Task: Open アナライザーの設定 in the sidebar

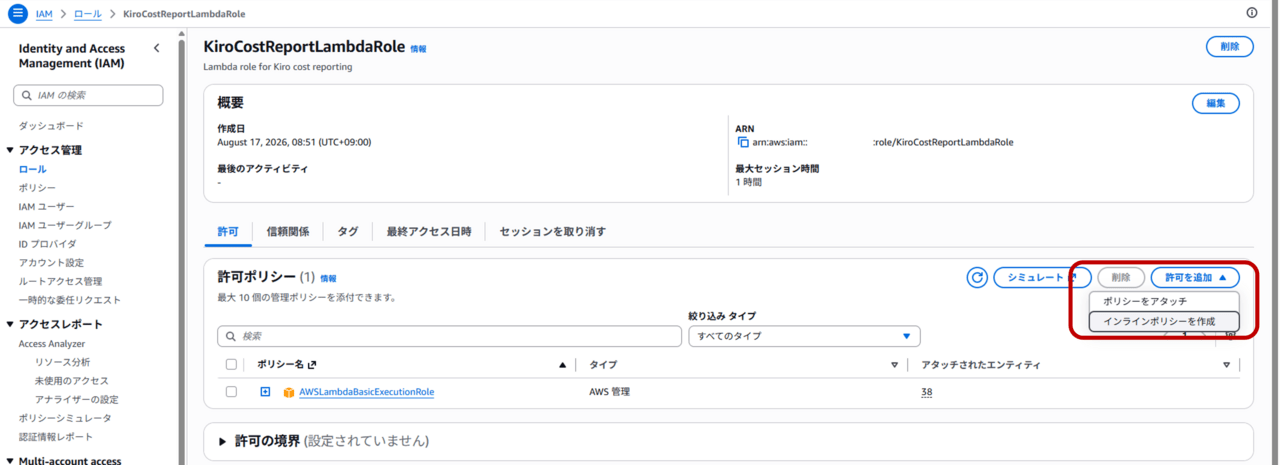Action: (76, 399)
